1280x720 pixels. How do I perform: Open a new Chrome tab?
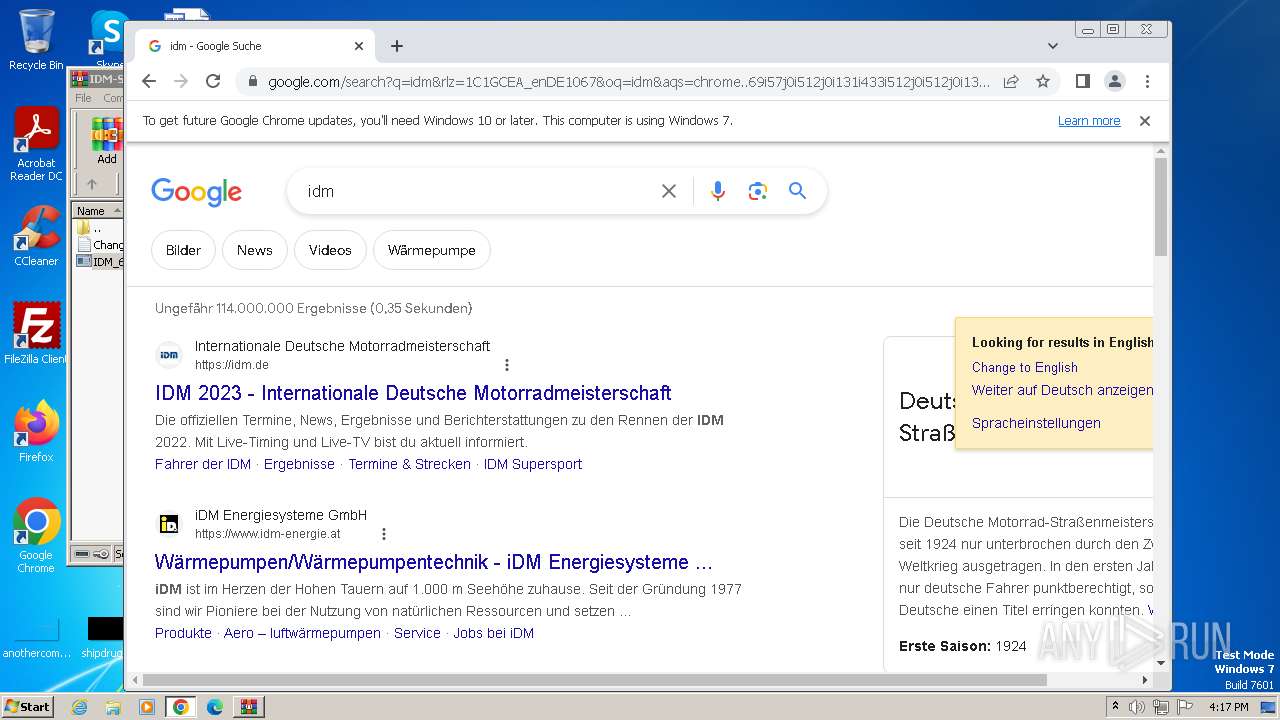click(397, 46)
